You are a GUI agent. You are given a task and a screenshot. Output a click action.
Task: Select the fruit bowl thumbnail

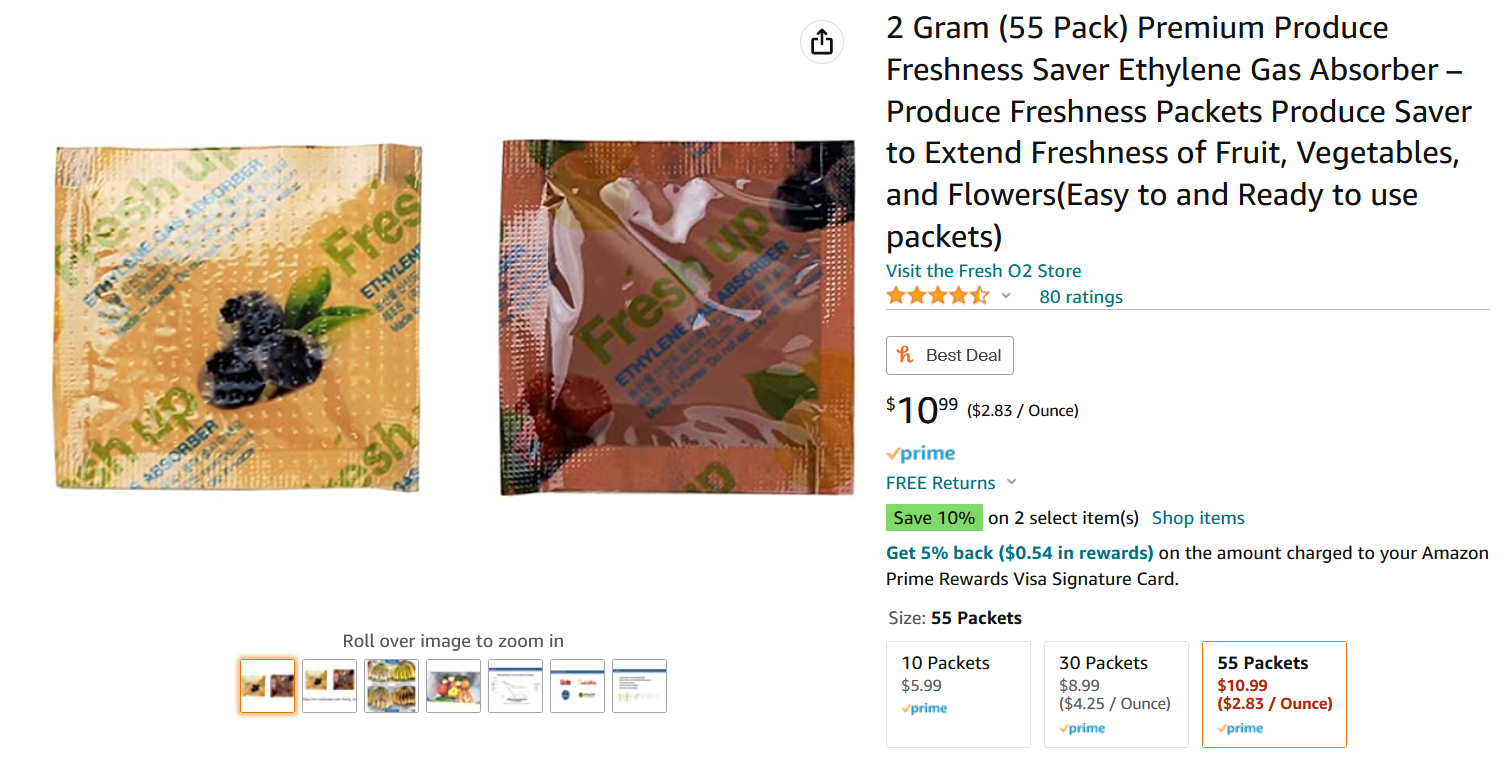(454, 686)
